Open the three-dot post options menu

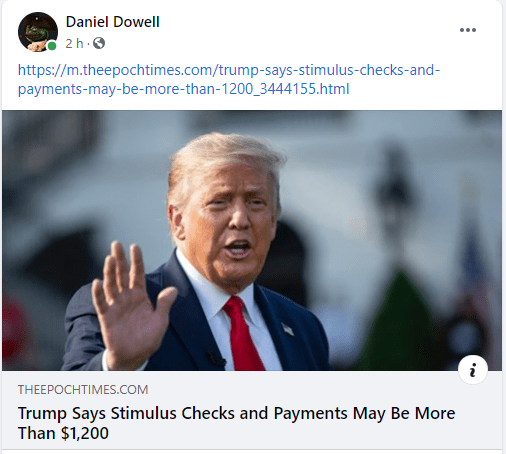point(468,30)
